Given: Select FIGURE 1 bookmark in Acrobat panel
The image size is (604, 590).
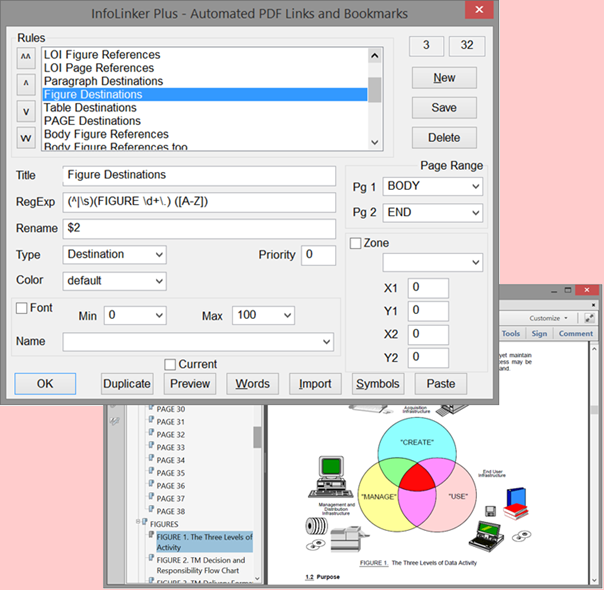Looking at the screenshot, I should pos(204,542).
